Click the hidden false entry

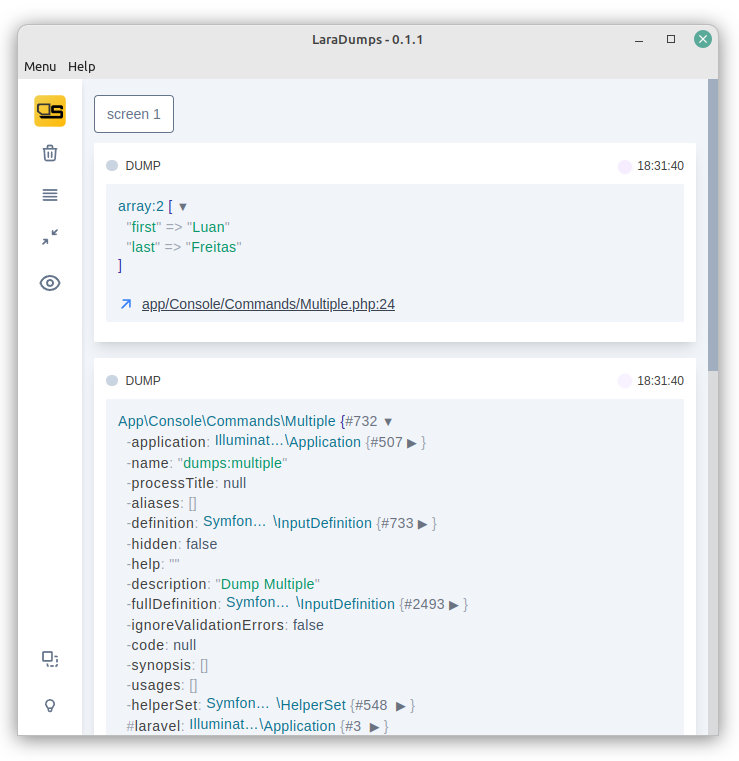172,544
